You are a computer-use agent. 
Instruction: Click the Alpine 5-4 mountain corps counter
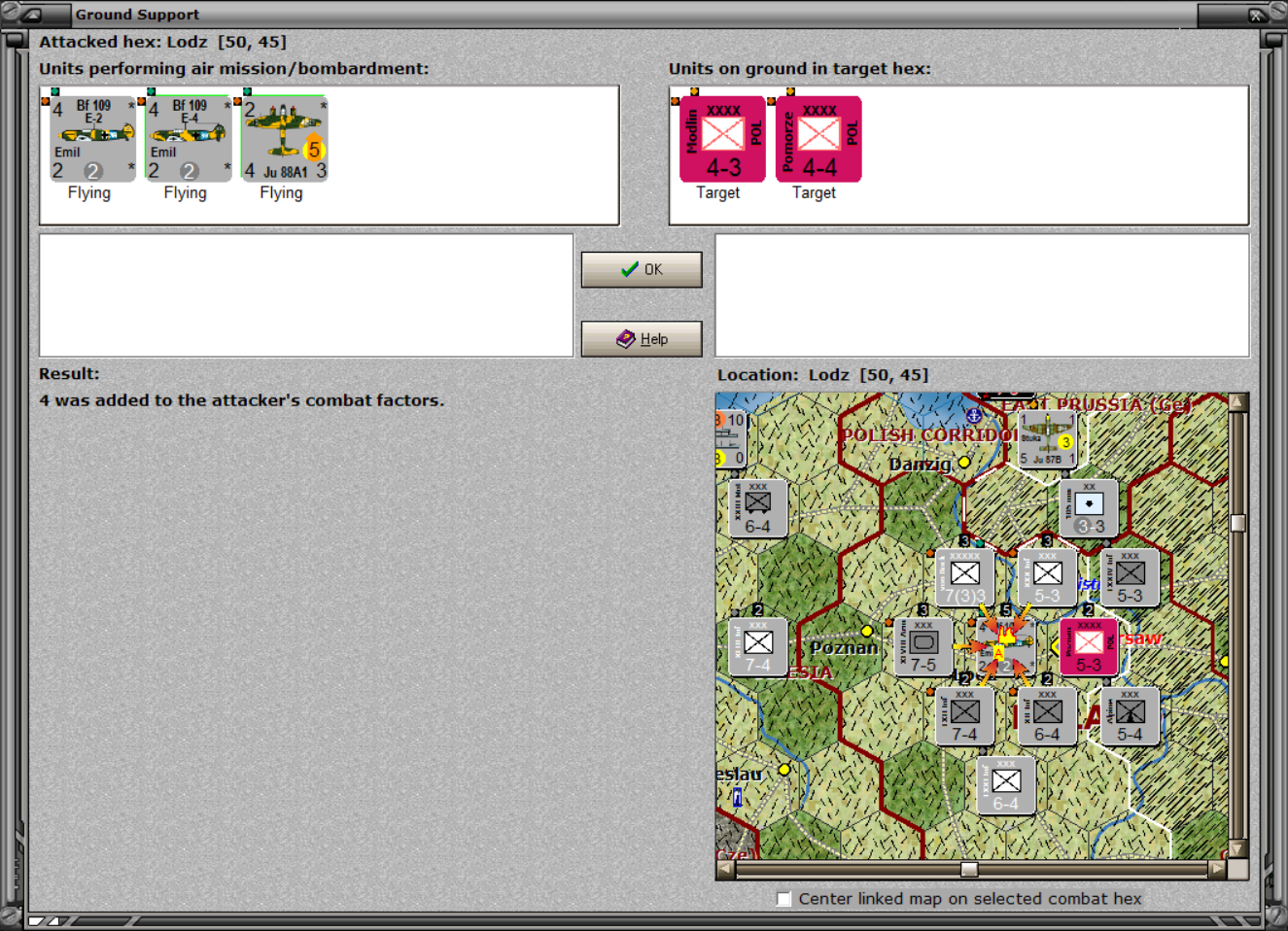[1130, 716]
